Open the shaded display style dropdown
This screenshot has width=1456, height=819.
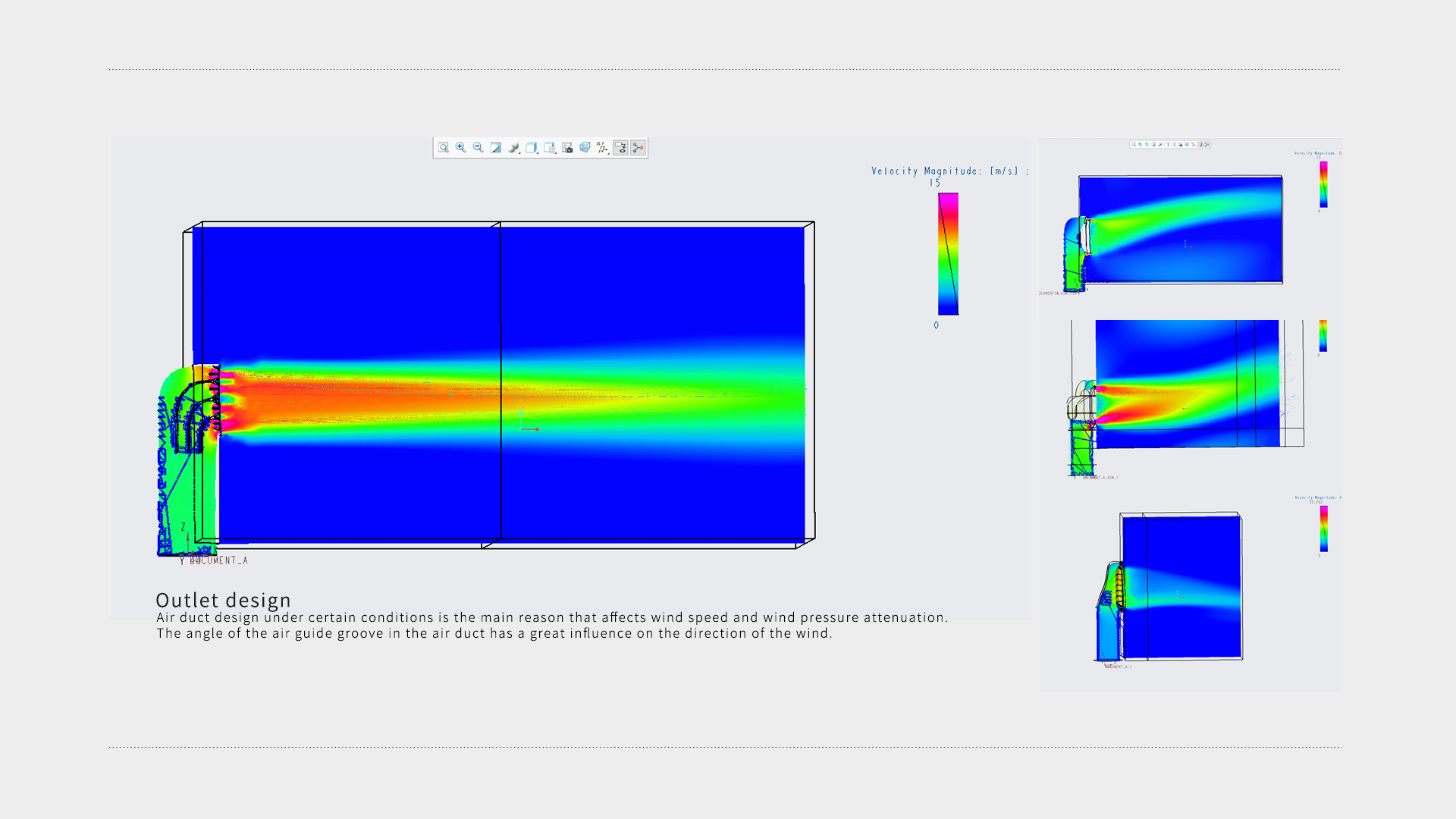point(514,148)
